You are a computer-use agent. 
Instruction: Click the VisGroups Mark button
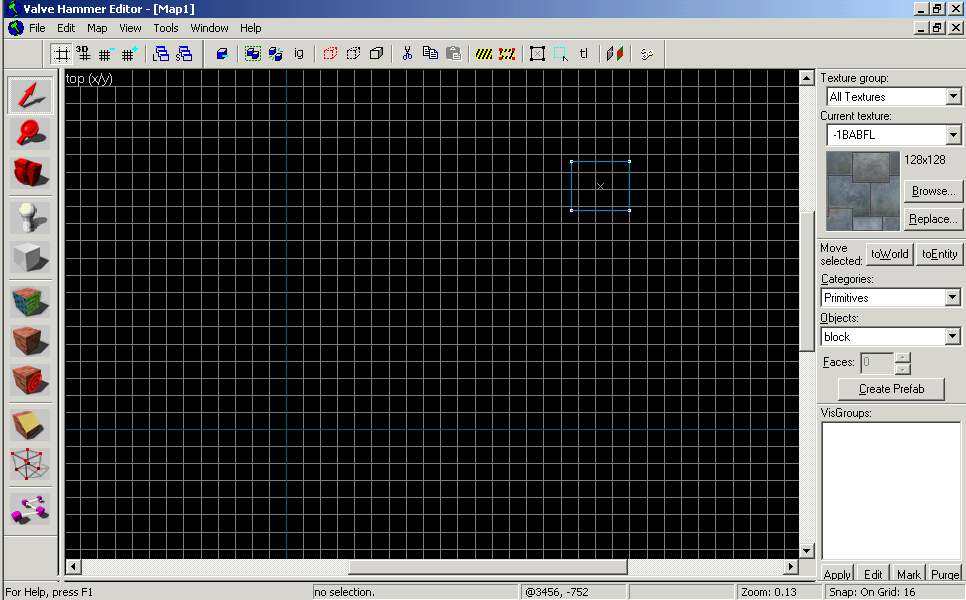[x=909, y=574]
